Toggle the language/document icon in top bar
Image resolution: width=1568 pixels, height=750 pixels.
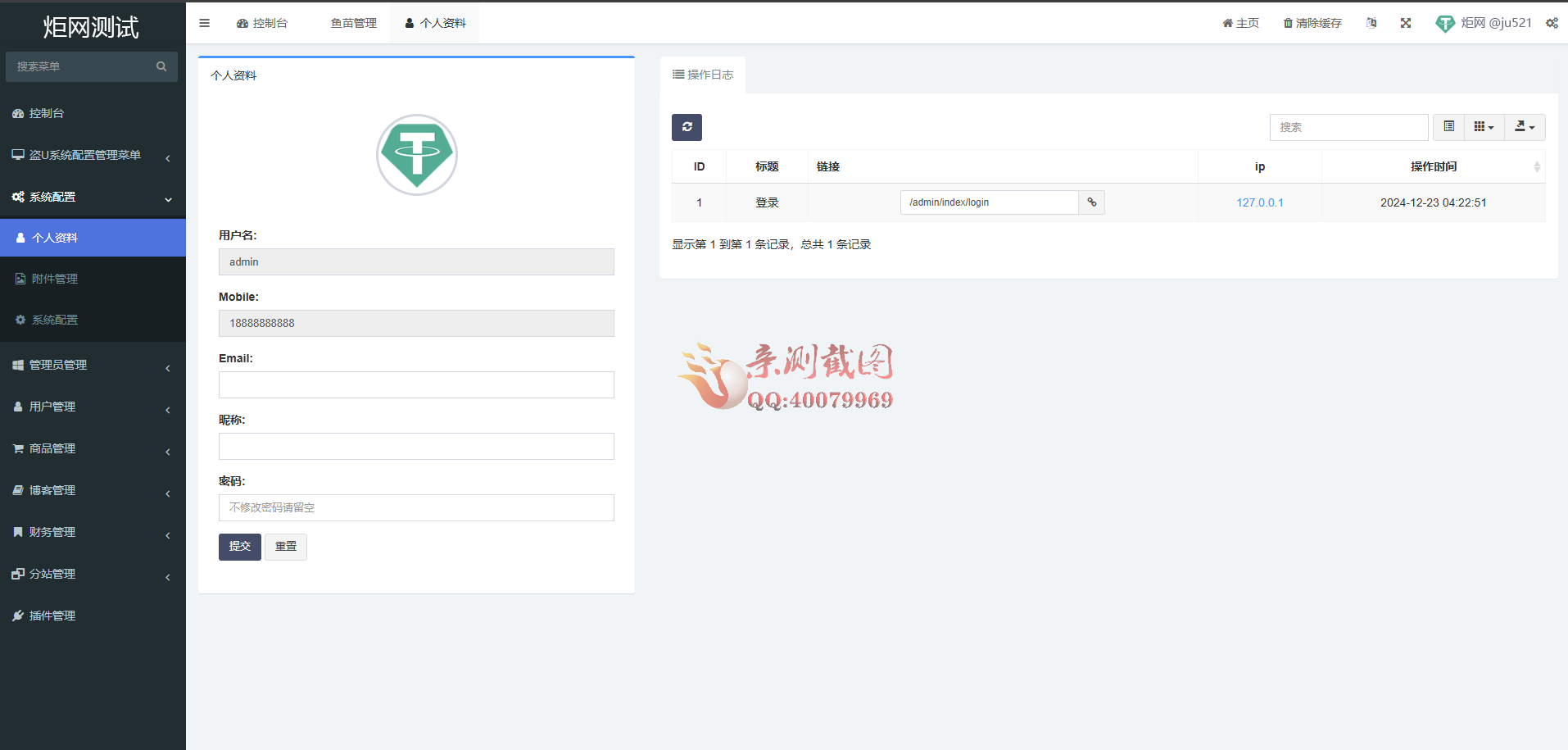[x=1371, y=22]
